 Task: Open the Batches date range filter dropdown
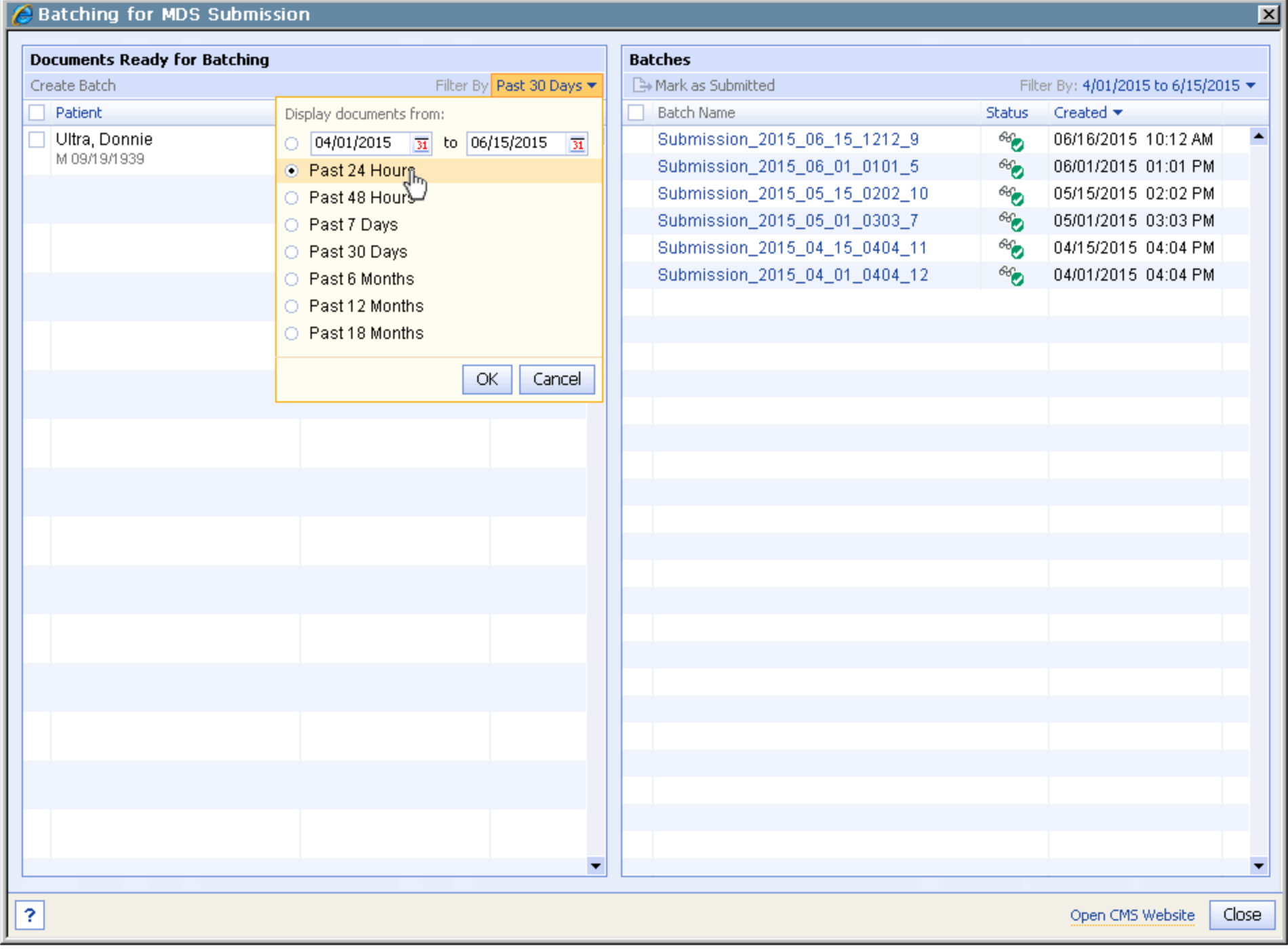pyautogui.click(x=1169, y=85)
